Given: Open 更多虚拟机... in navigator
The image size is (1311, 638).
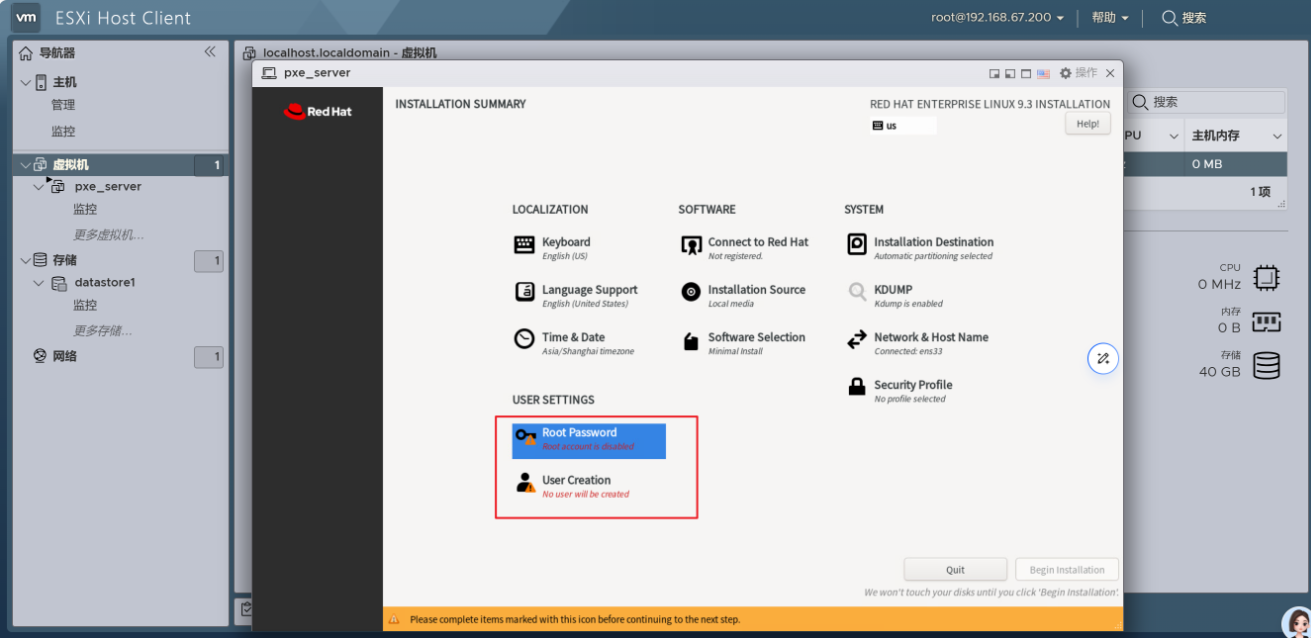Looking at the screenshot, I should pyautogui.click(x=108, y=234).
